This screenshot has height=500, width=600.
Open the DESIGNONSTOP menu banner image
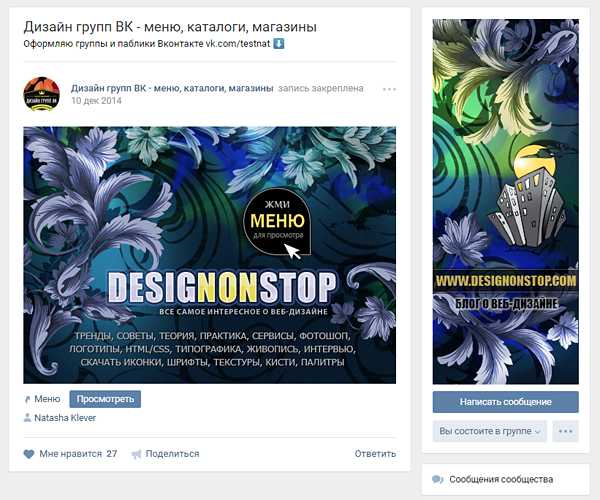point(210,255)
